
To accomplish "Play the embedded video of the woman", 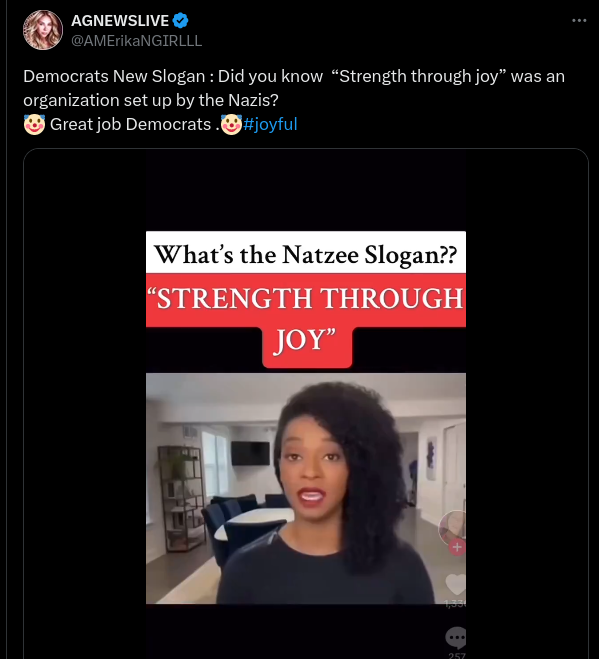I will [x=306, y=488].
